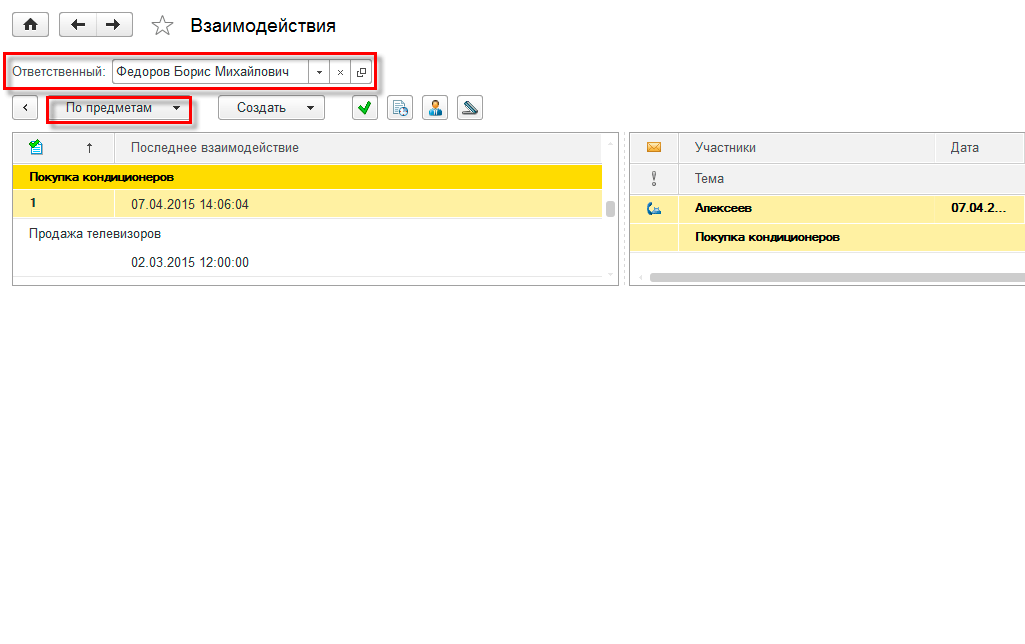Screen dimensions: 1025x644
Task: Click the right list horizontal scrollbar
Action: [837, 277]
